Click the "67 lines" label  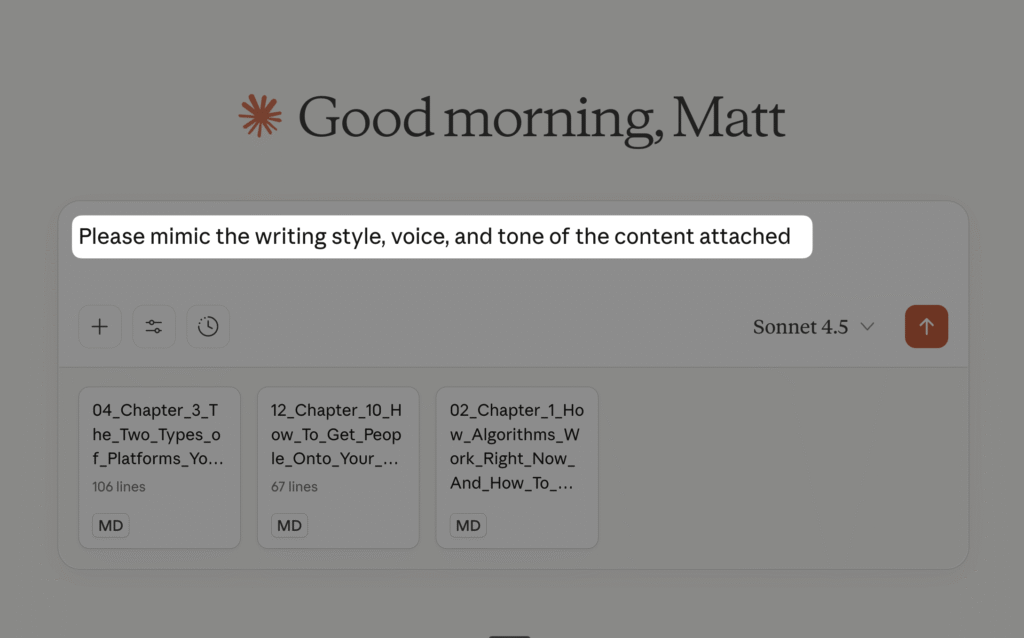294,487
